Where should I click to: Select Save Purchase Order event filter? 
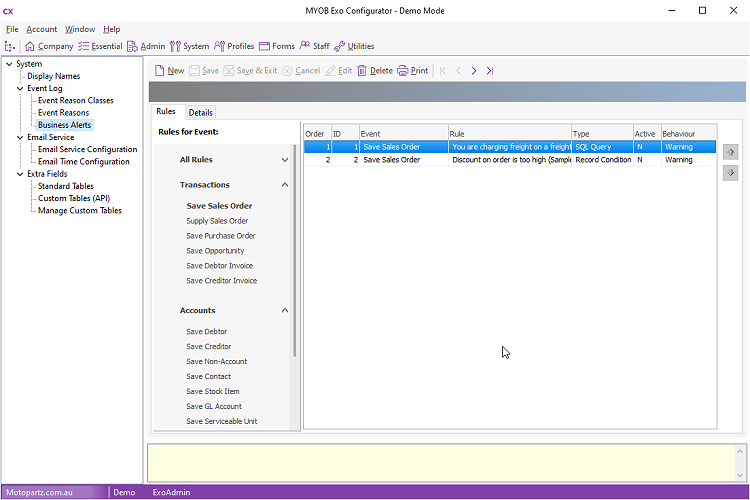221,236
